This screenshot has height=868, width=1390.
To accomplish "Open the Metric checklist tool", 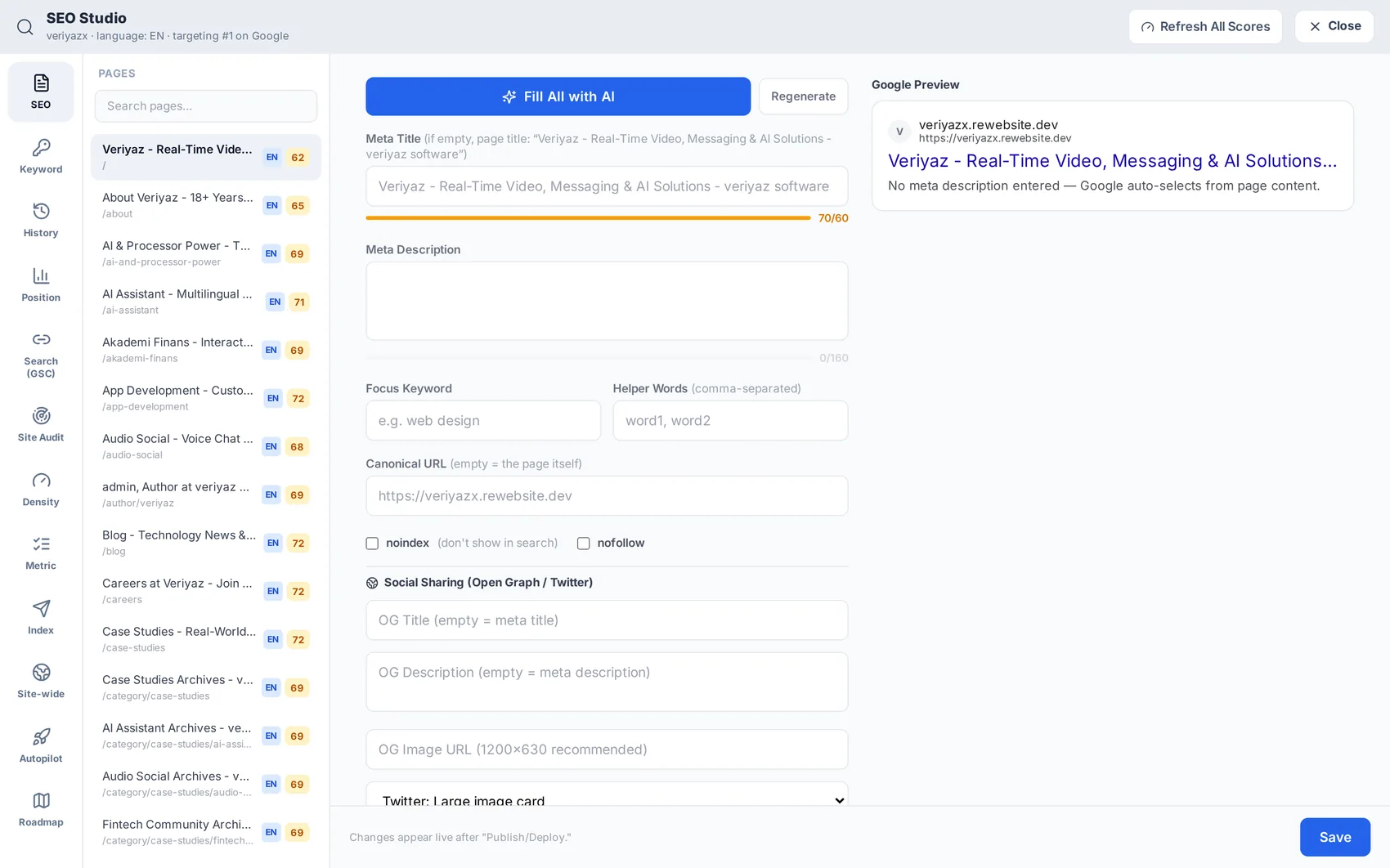I will click(x=41, y=553).
